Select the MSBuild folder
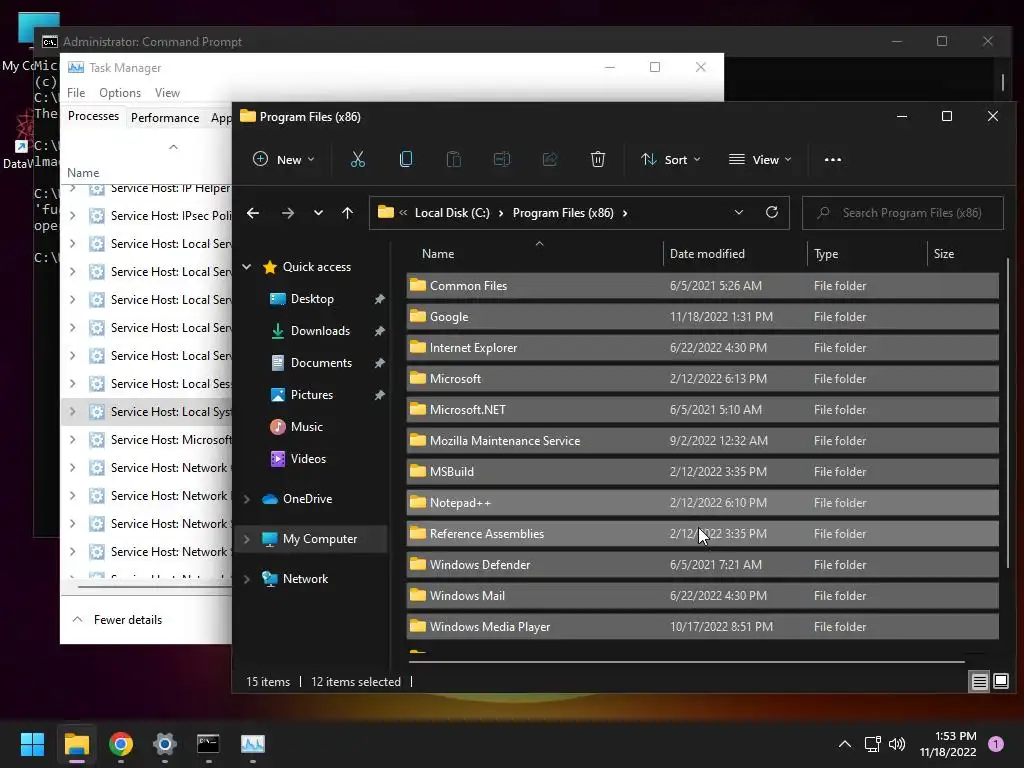The image size is (1024, 768). pyautogui.click(x=703, y=472)
